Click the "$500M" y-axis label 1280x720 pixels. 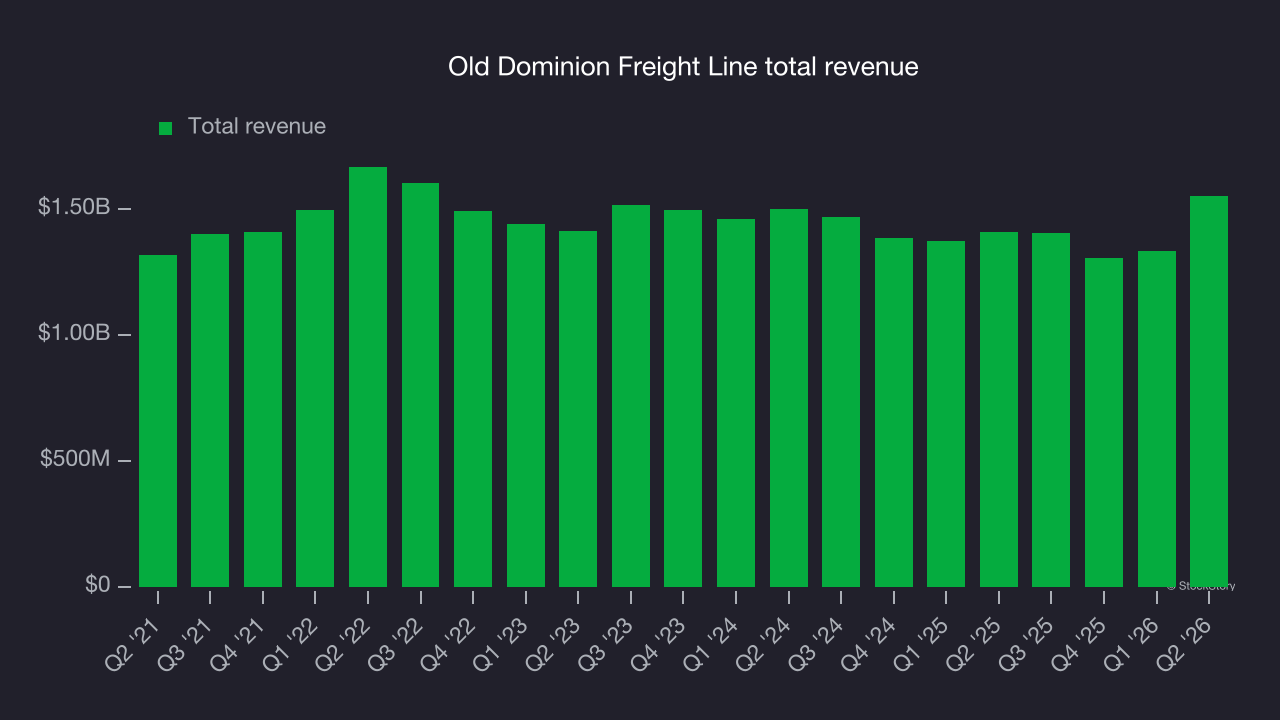click(x=76, y=460)
